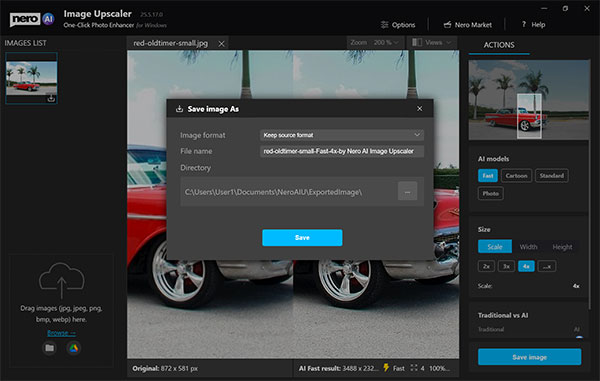Minimize the Nero window

coord(544,8)
